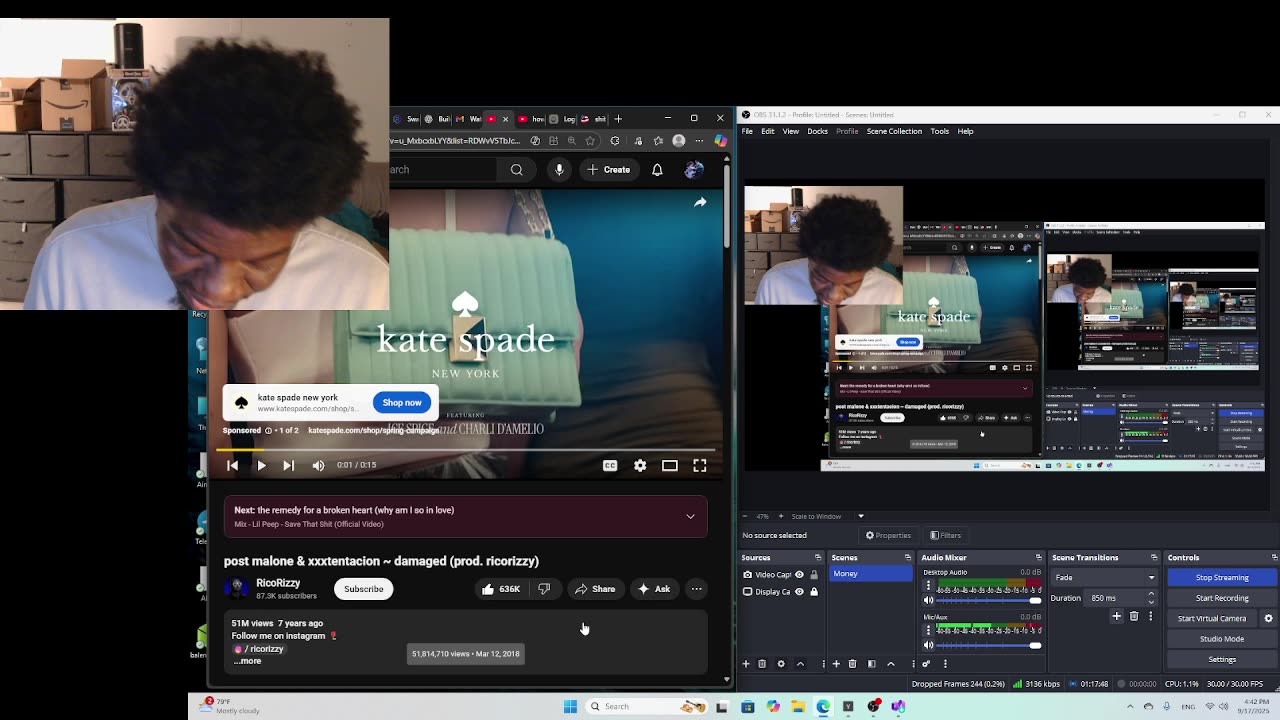Add a new source in OBS
Screen dimensions: 1280x720
[x=746, y=664]
